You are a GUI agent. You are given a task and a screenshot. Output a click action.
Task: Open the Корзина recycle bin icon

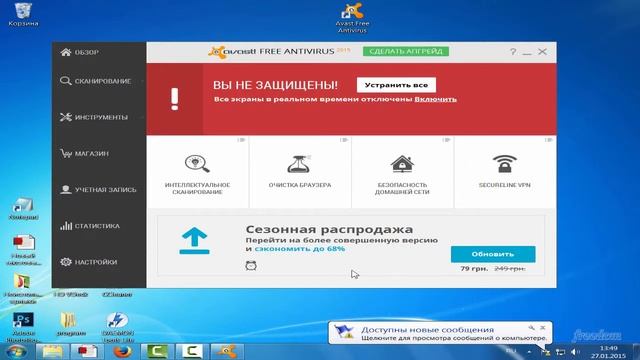pos(23,15)
